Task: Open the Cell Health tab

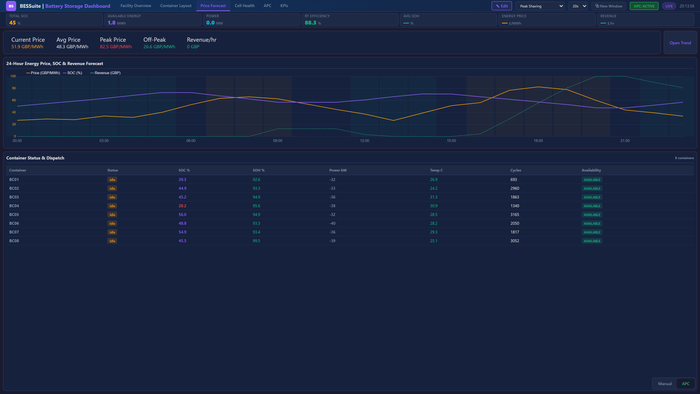Action: (x=245, y=6)
